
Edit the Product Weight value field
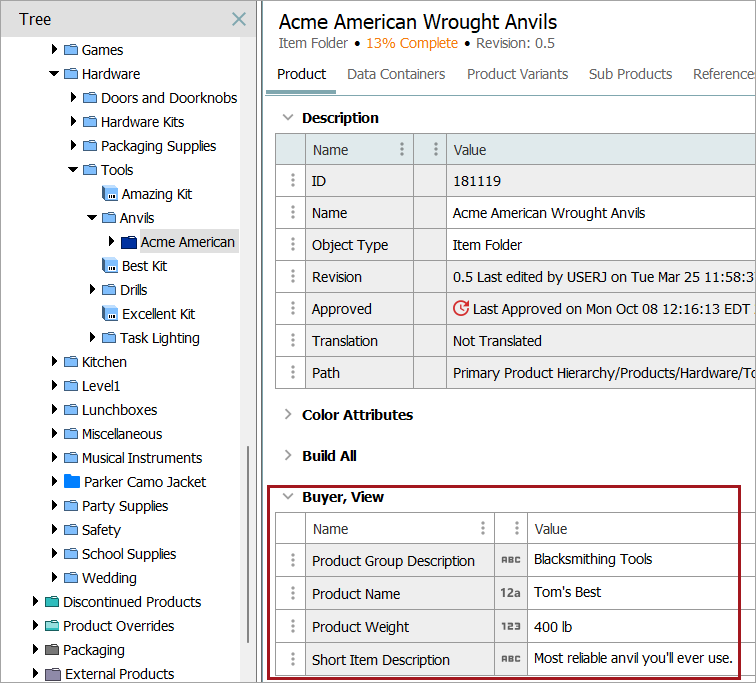640,626
